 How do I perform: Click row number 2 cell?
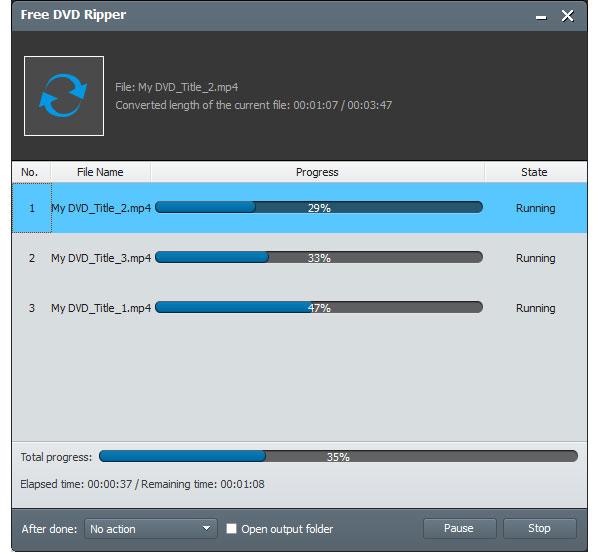32,258
